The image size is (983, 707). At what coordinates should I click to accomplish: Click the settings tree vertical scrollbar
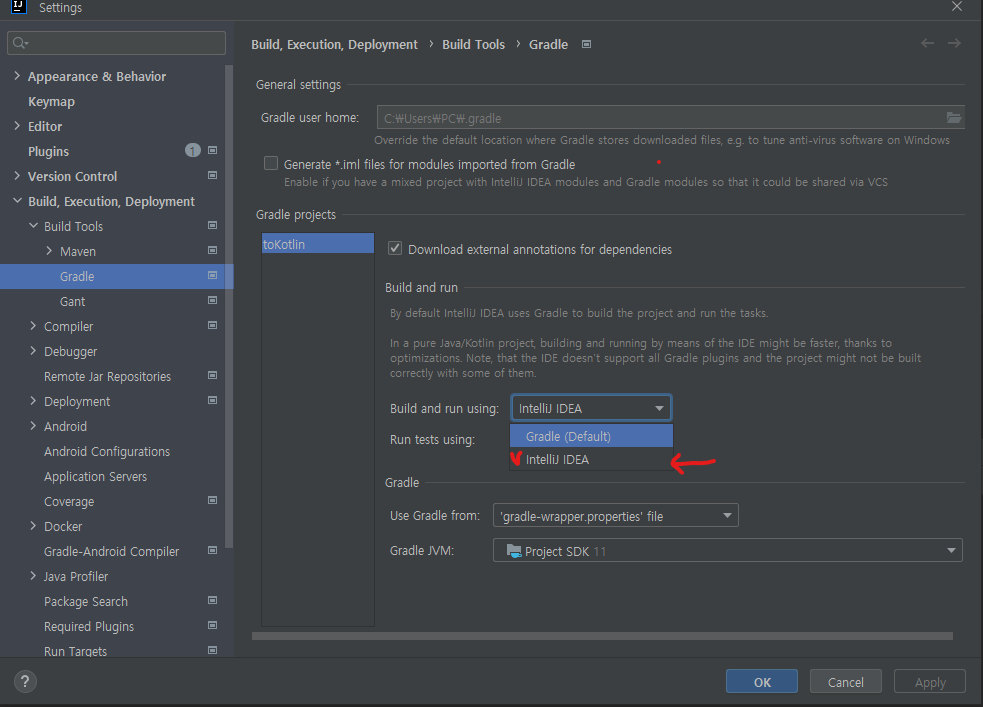pos(229,307)
